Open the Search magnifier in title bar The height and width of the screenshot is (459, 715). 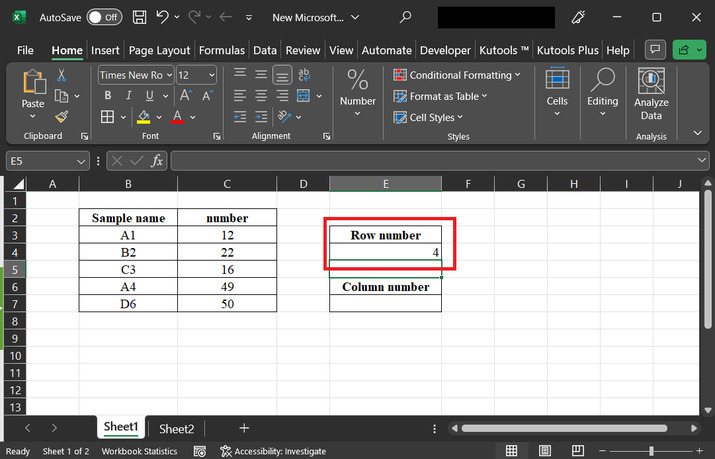(x=405, y=17)
